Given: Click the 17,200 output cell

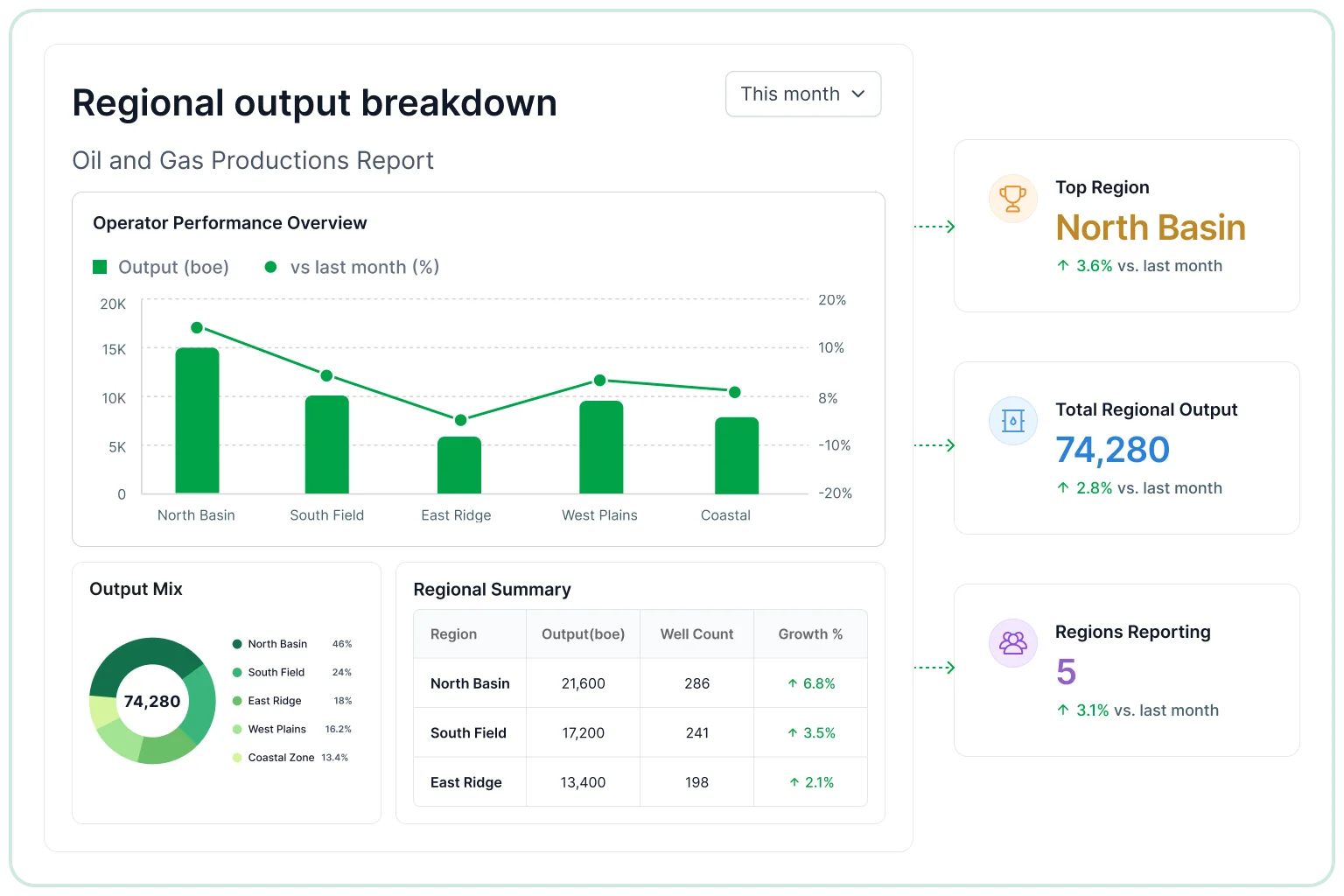Looking at the screenshot, I should point(583,733).
